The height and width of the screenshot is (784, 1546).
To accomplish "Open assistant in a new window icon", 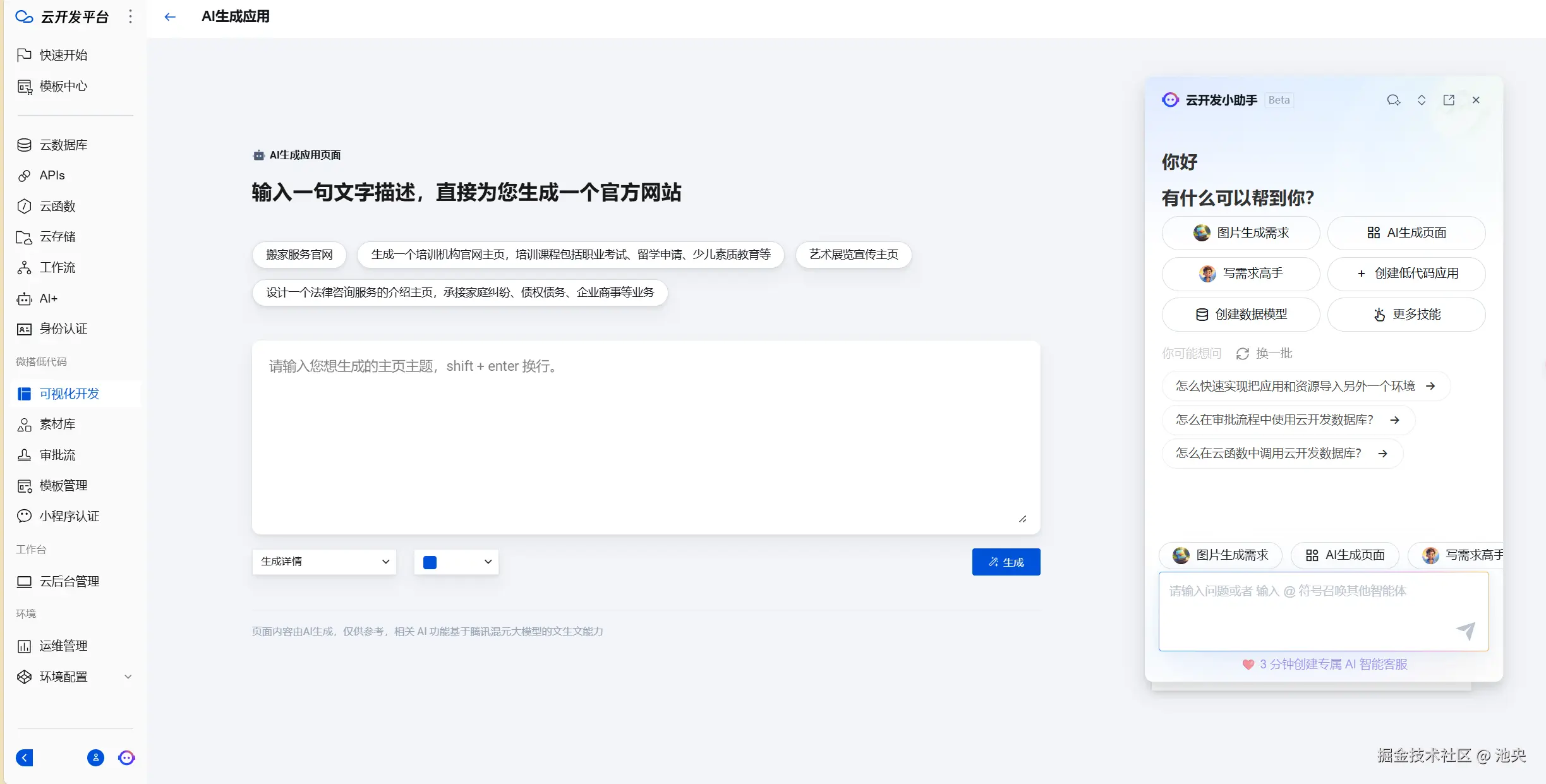I will (x=1449, y=100).
